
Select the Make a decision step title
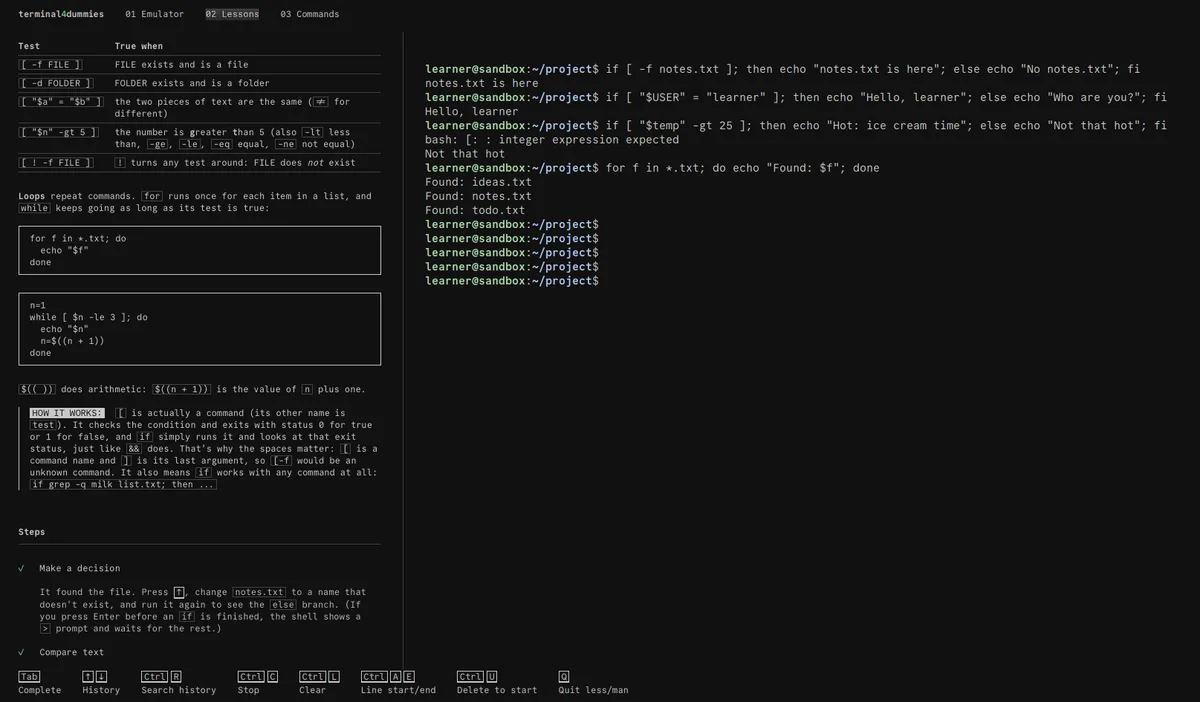tap(80, 568)
